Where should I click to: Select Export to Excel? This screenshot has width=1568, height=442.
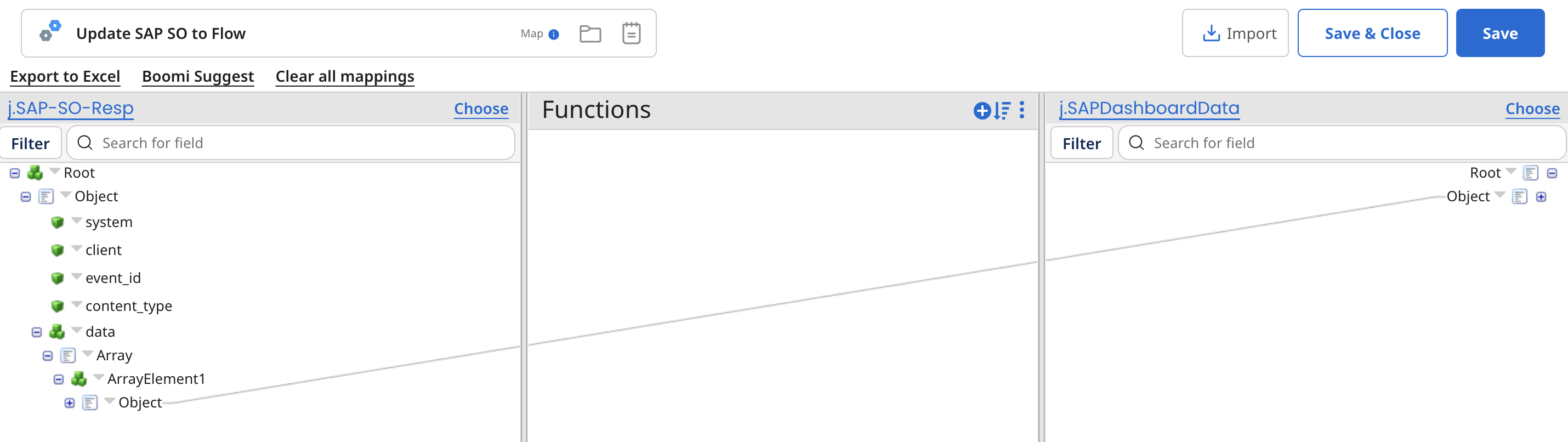pos(65,76)
